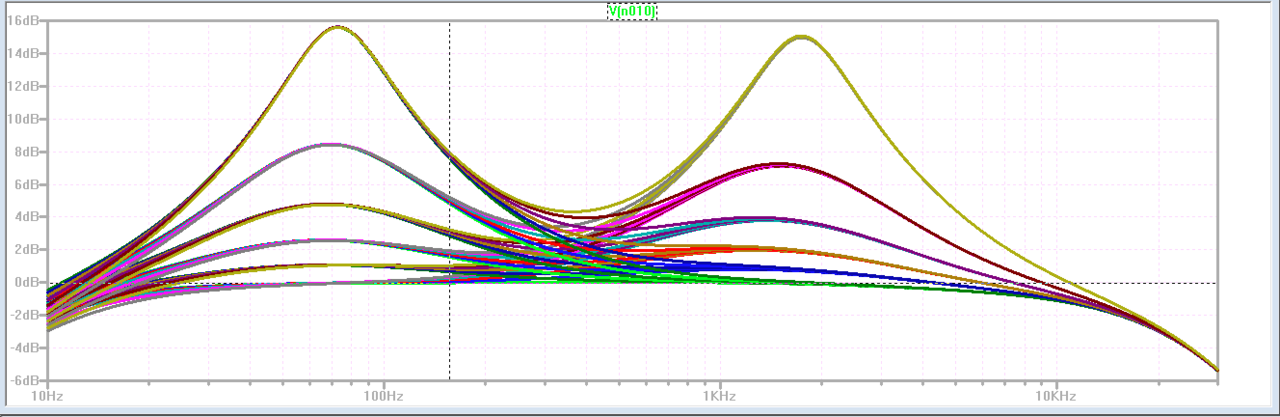
Task: Click the V(n010) trace label
Action: click(632, 11)
